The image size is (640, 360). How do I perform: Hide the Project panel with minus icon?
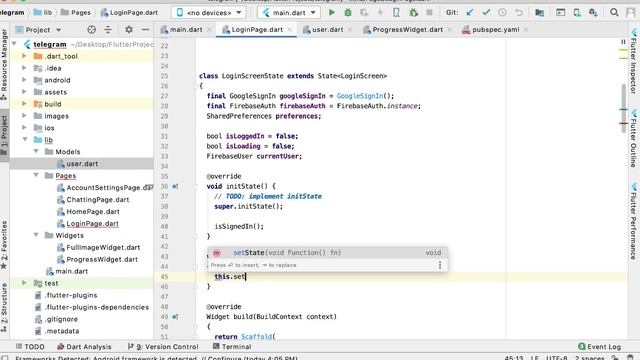pyautogui.click(x=145, y=29)
